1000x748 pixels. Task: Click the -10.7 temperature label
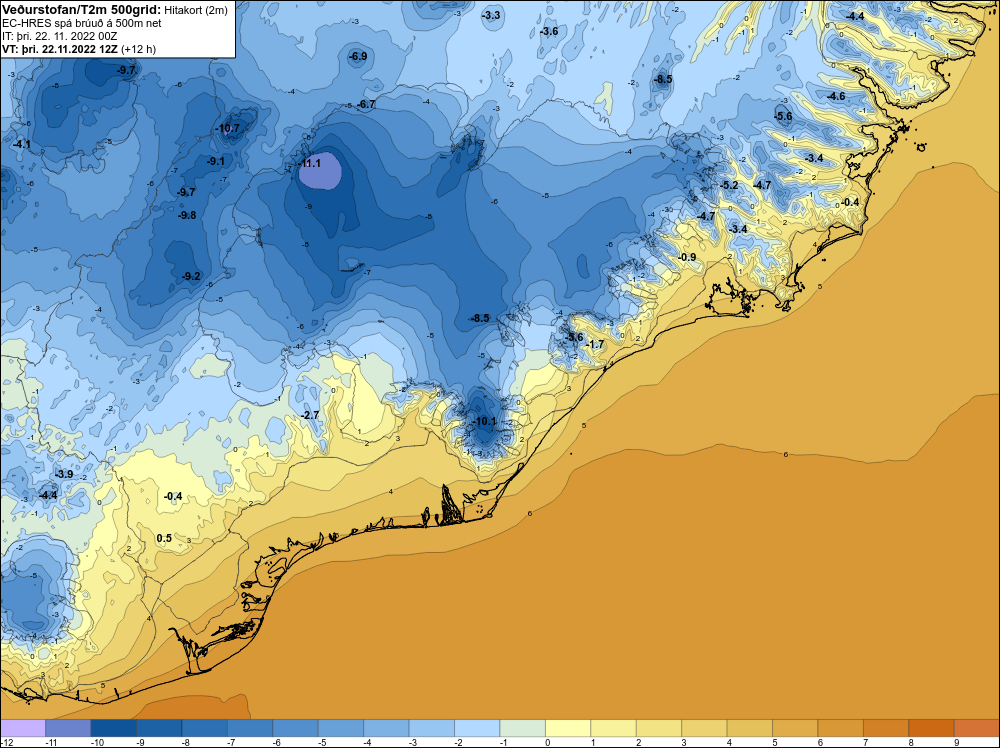[228, 128]
